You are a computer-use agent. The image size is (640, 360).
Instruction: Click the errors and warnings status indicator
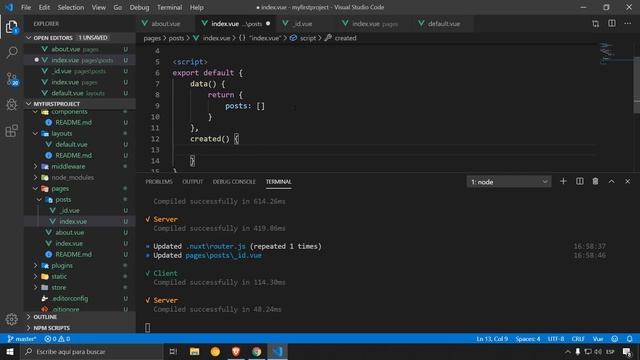click(x=57, y=339)
